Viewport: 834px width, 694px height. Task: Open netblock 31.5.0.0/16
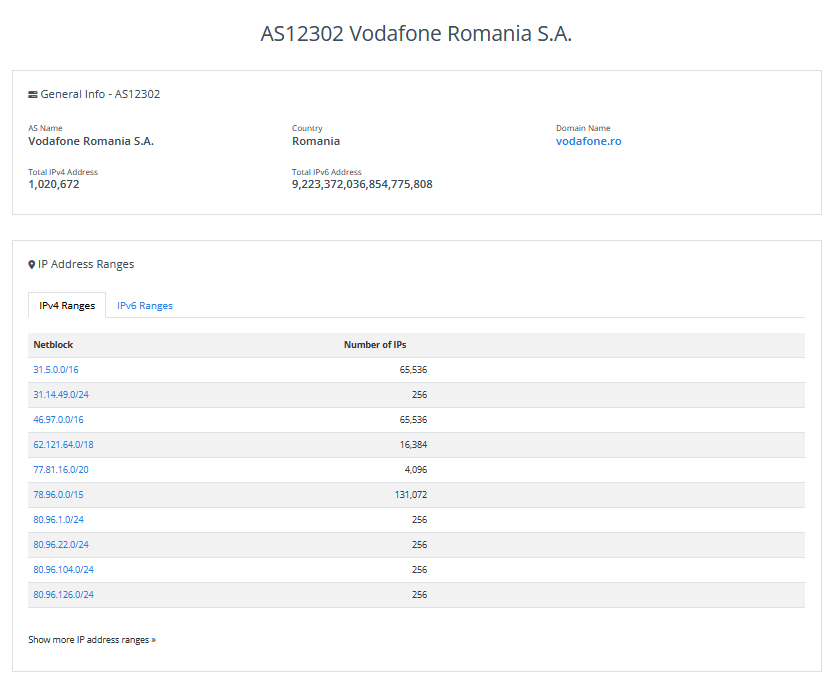[56, 370]
